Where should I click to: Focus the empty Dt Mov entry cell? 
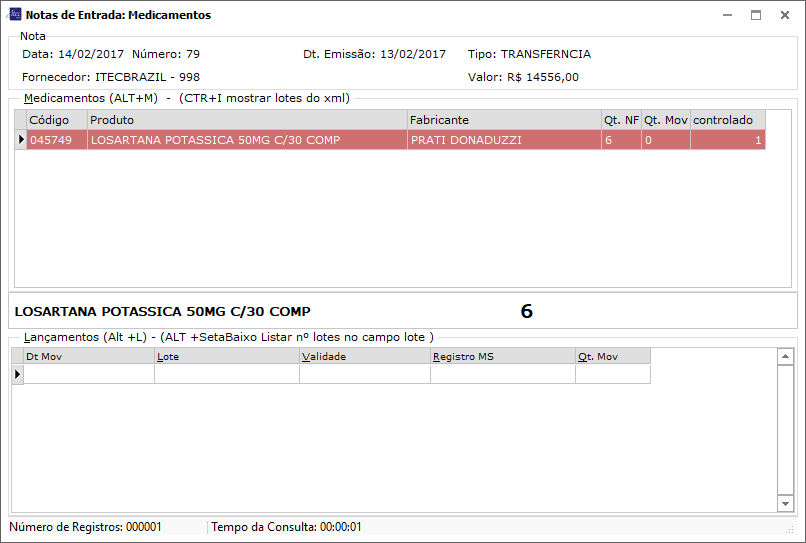pos(89,374)
